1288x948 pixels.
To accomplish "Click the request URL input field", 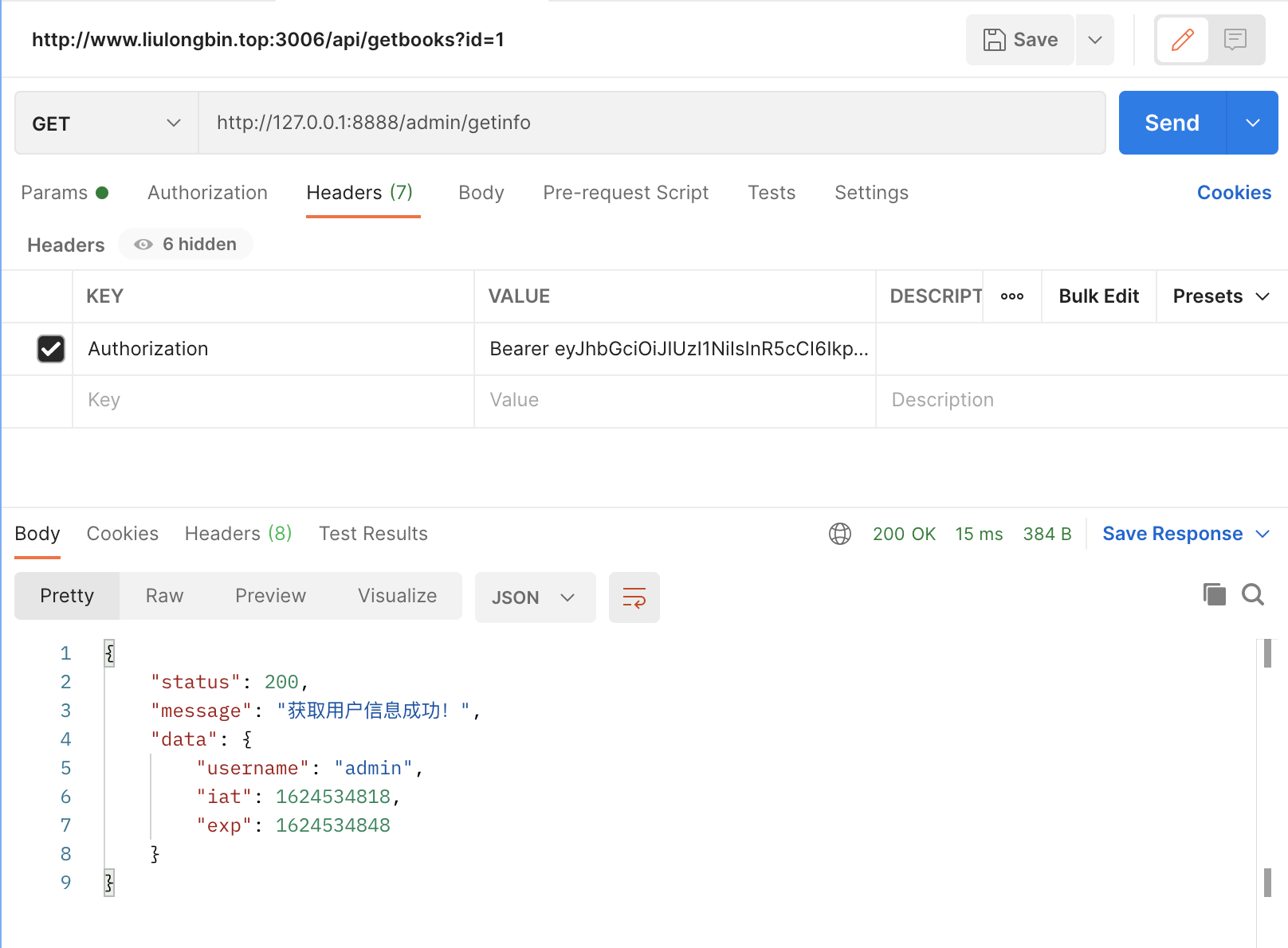I will 650,123.
